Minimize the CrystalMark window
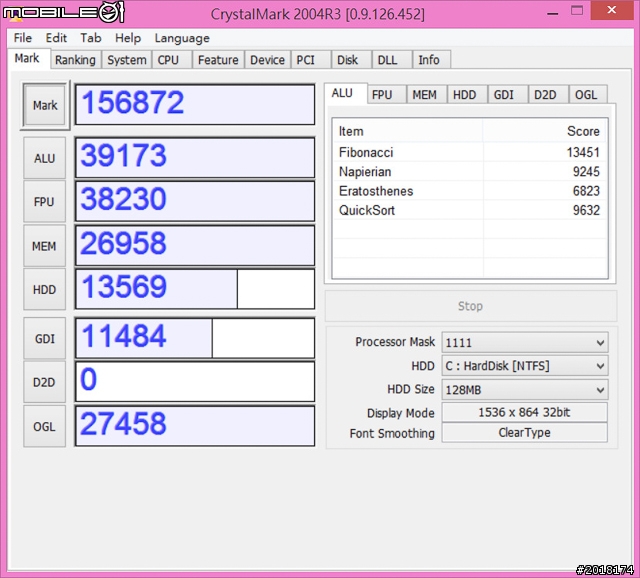The image size is (640, 578). (x=552, y=12)
